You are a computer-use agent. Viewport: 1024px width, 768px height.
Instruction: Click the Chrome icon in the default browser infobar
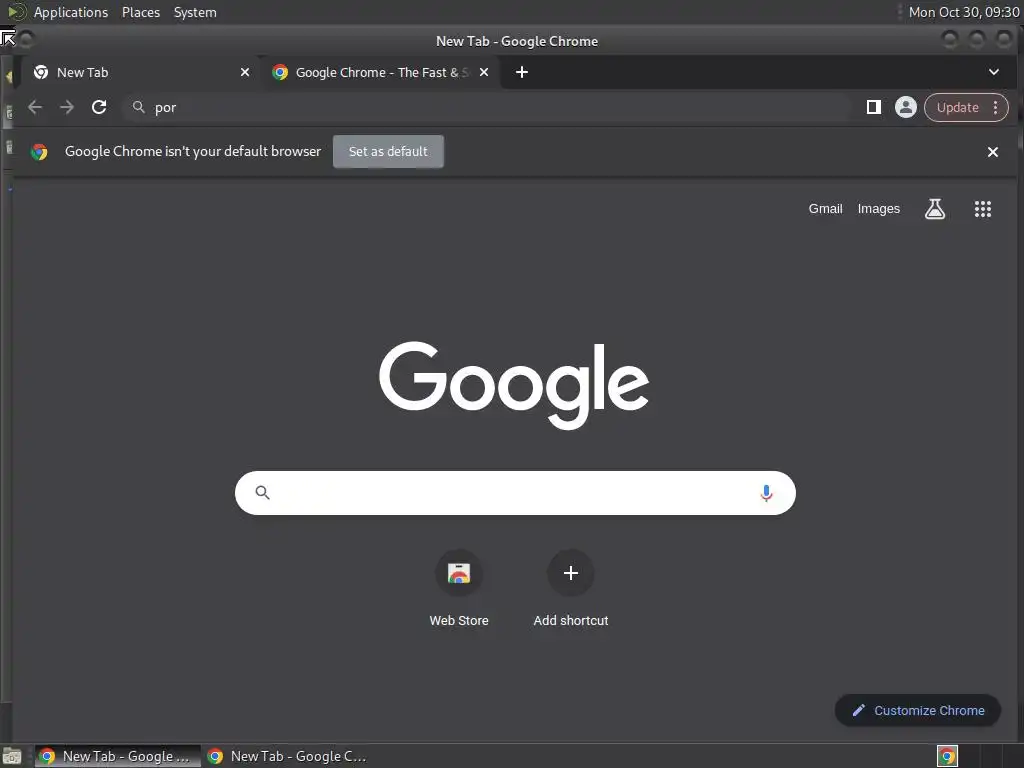click(39, 152)
